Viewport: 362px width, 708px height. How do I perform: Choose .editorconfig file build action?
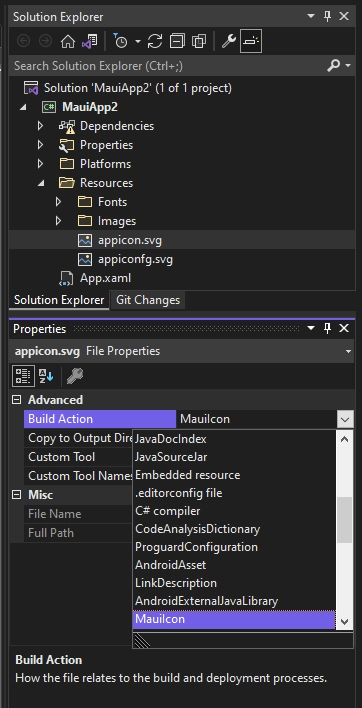234,493
